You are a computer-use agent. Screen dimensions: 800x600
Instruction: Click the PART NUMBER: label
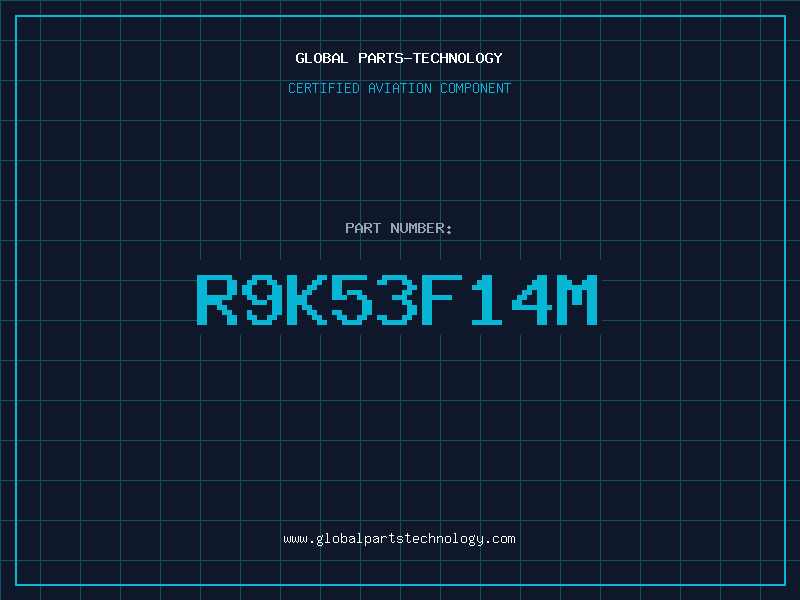tap(399, 228)
